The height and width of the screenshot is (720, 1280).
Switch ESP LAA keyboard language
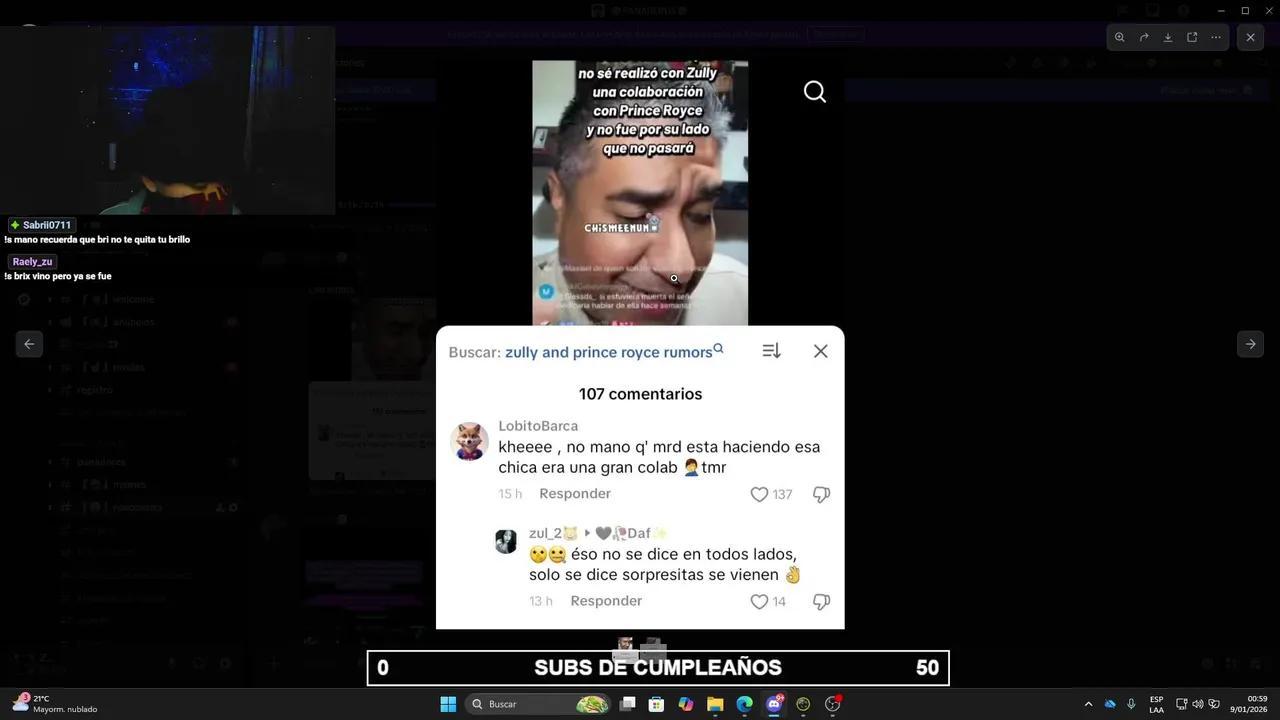point(1156,704)
